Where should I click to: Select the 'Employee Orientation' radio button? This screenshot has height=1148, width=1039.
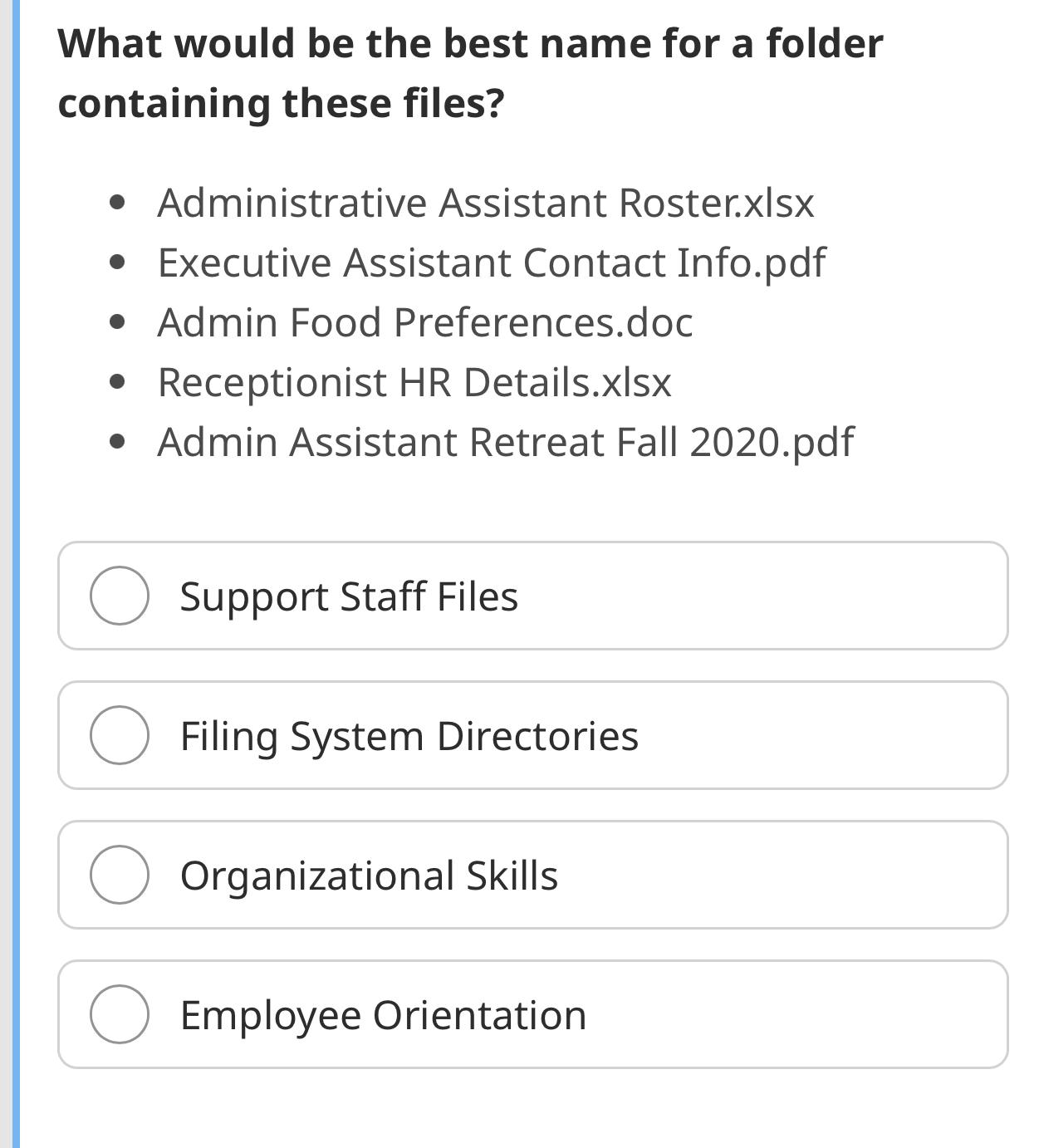120,1013
